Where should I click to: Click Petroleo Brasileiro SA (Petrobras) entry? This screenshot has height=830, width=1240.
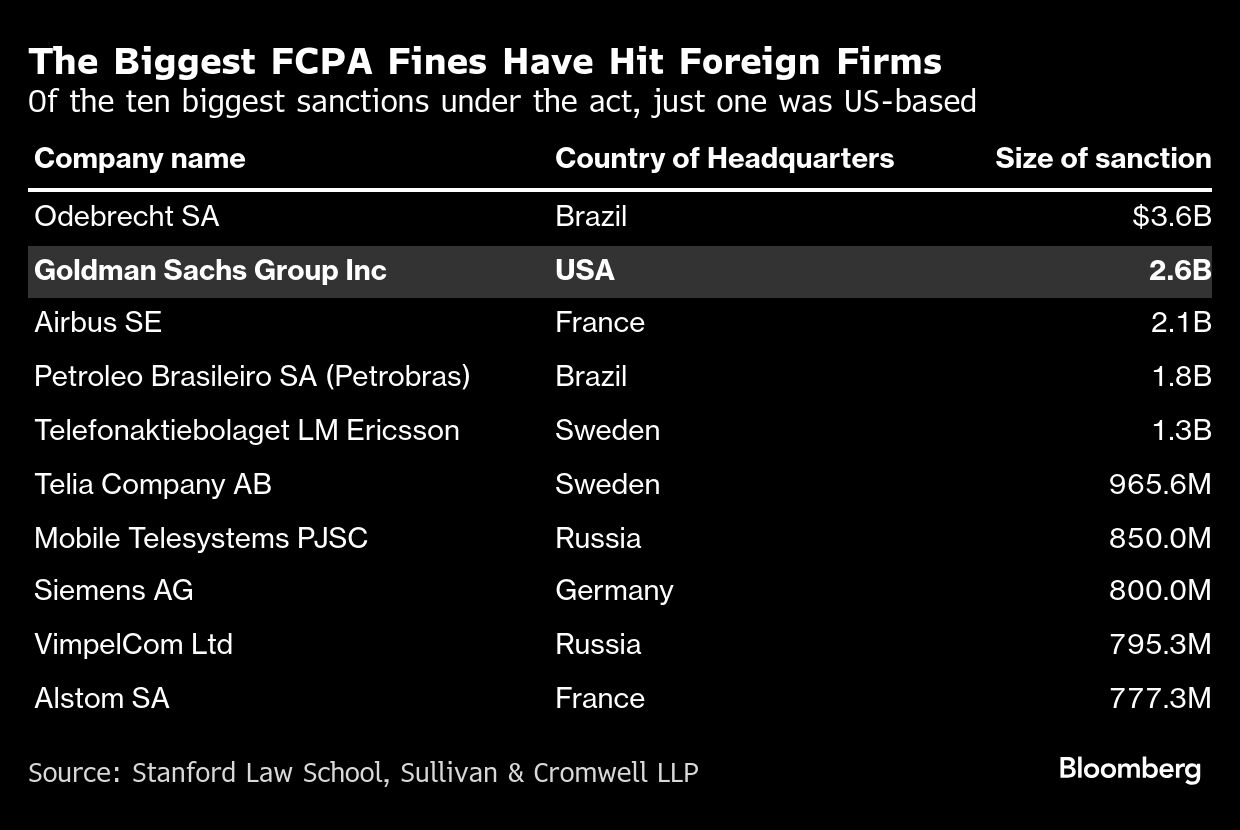coord(251,376)
